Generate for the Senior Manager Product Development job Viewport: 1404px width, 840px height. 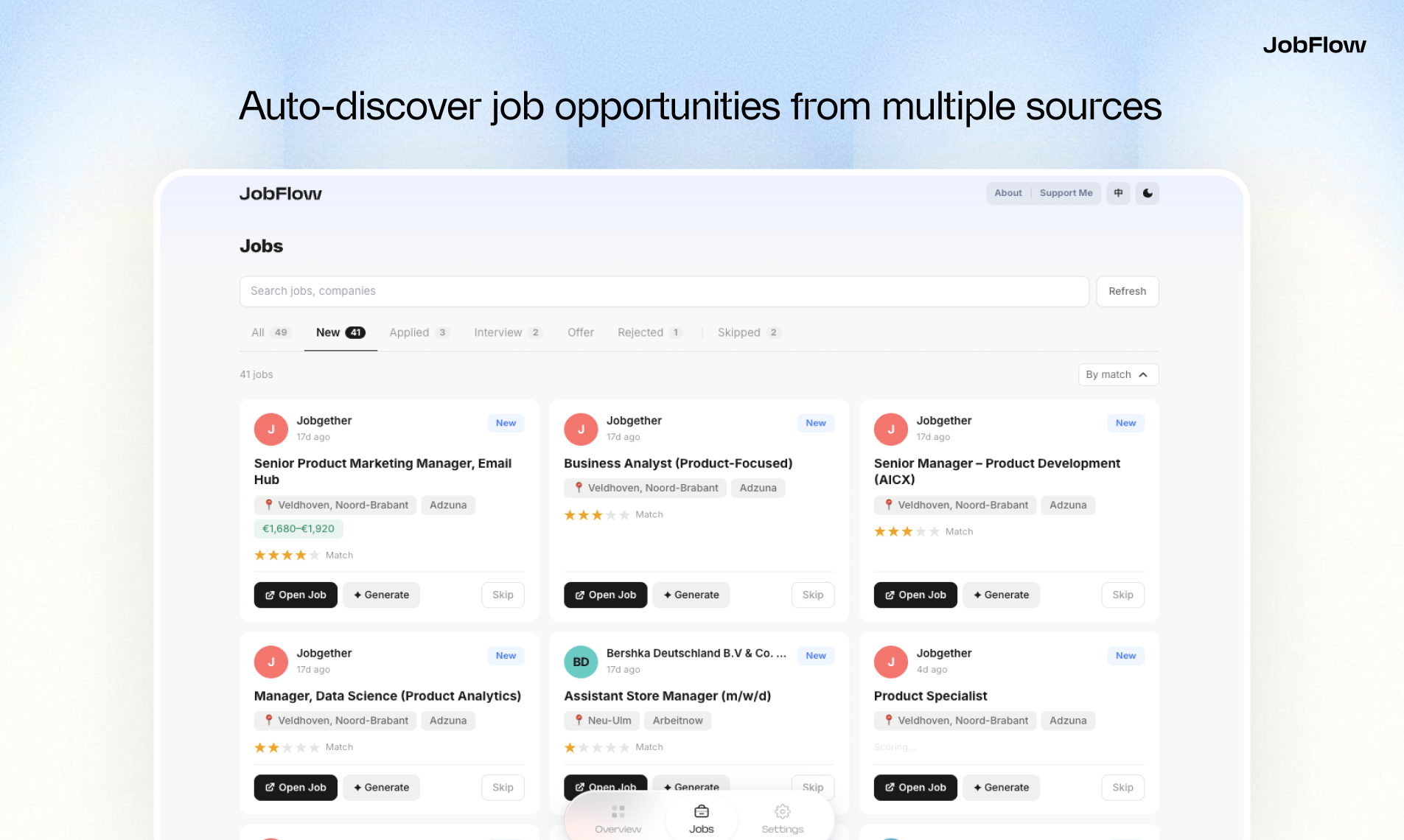(1001, 595)
